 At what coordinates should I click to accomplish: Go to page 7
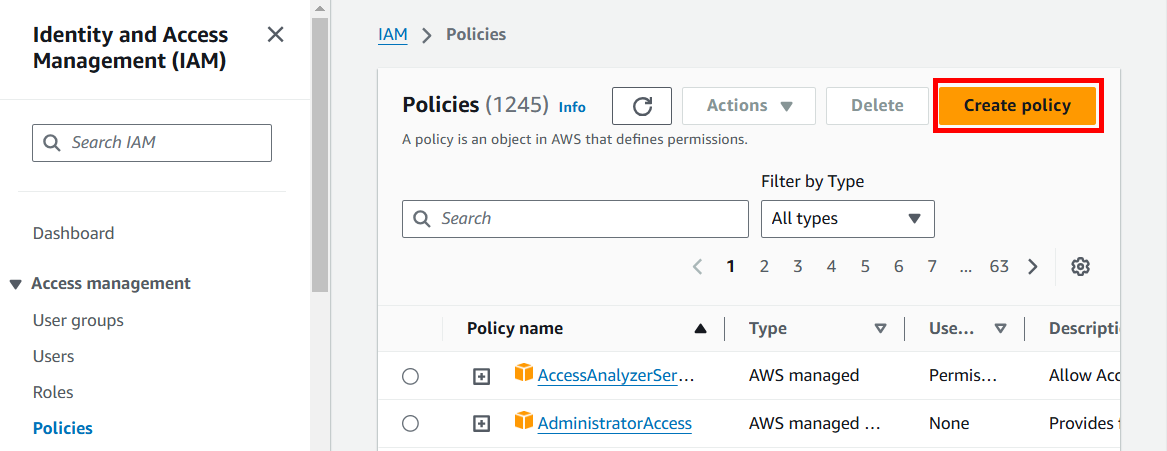pos(932,266)
